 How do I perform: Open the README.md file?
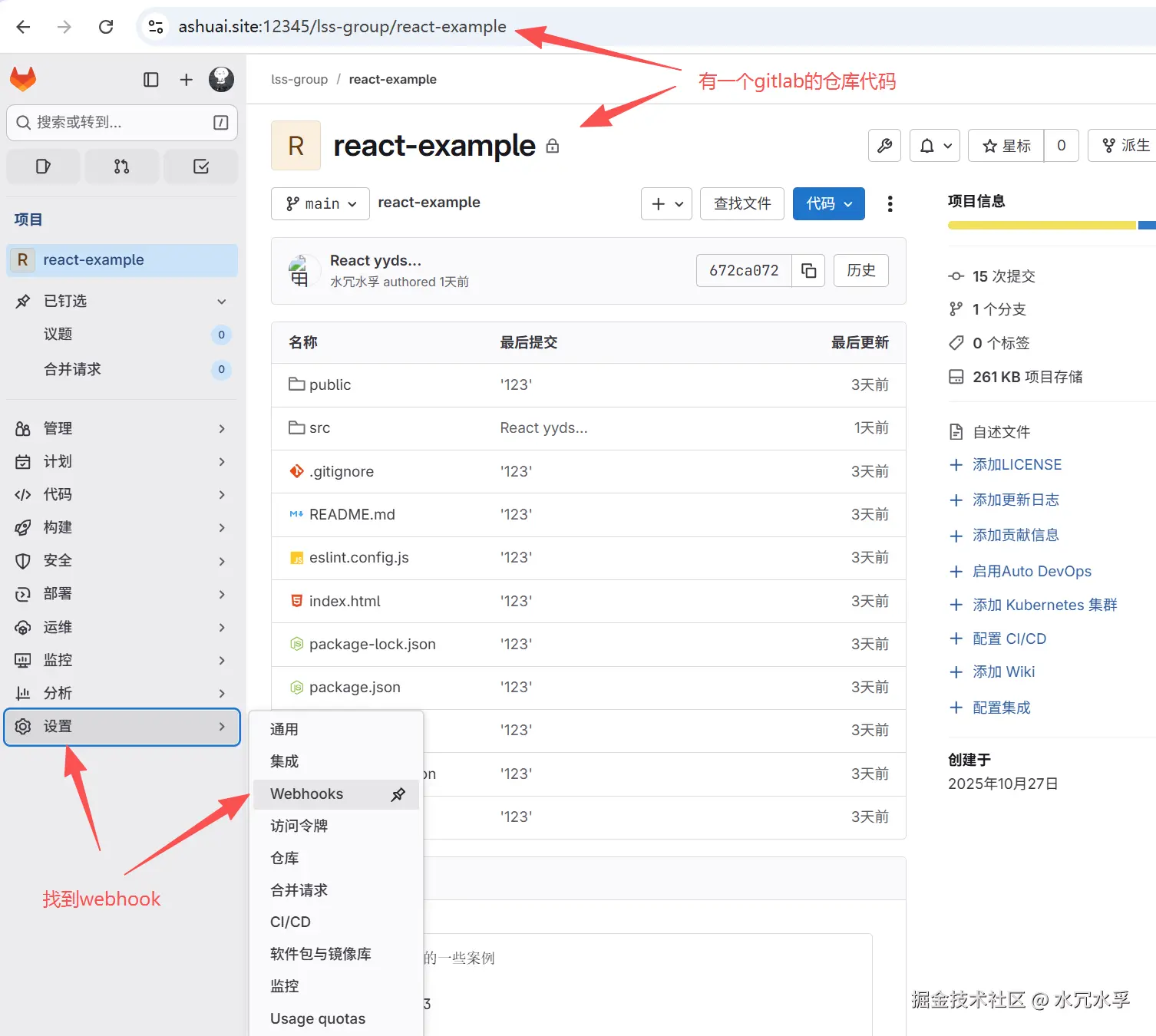pos(352,515)
